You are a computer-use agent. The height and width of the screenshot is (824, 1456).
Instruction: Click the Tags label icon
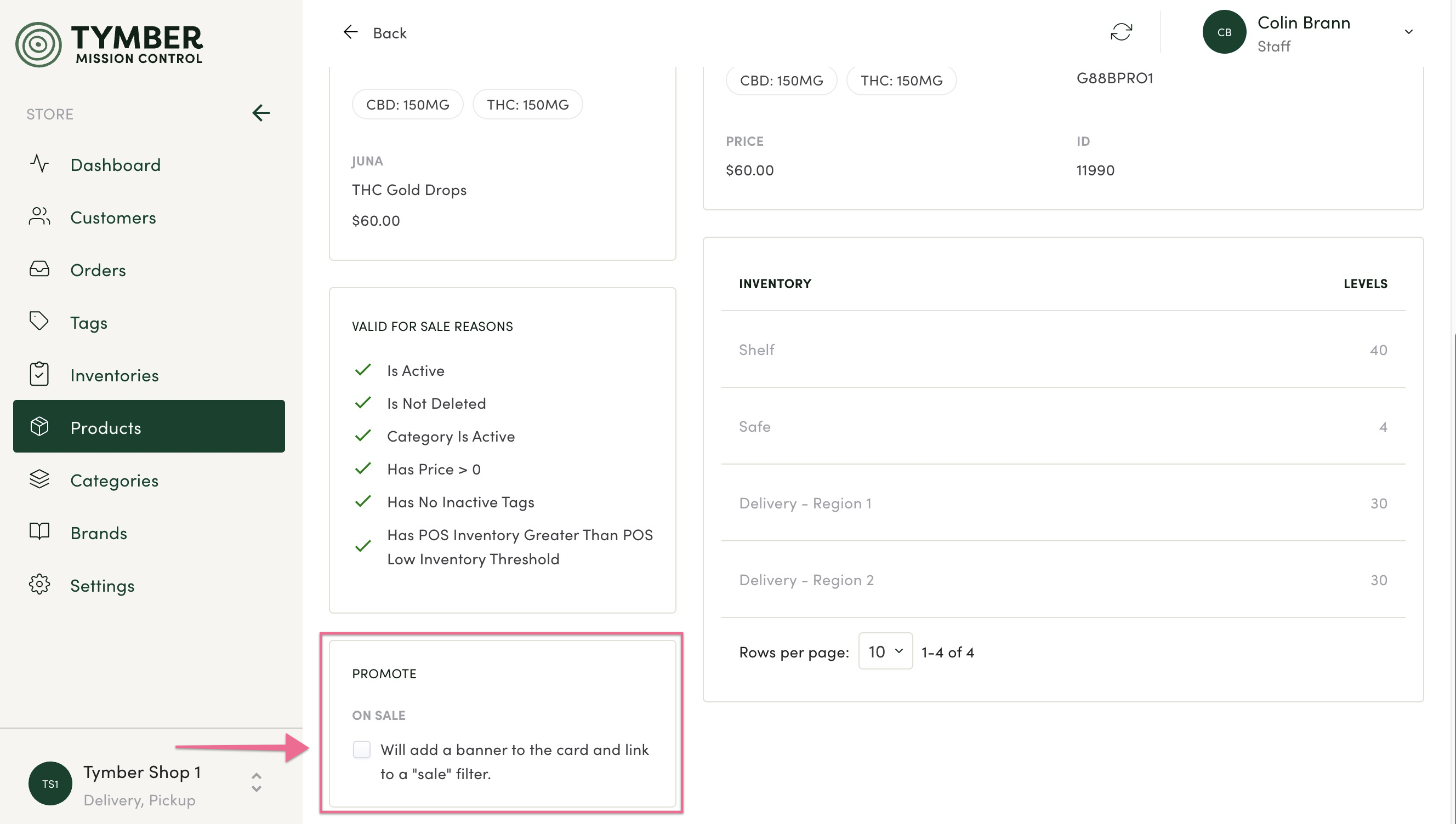(x=39, y=322)
